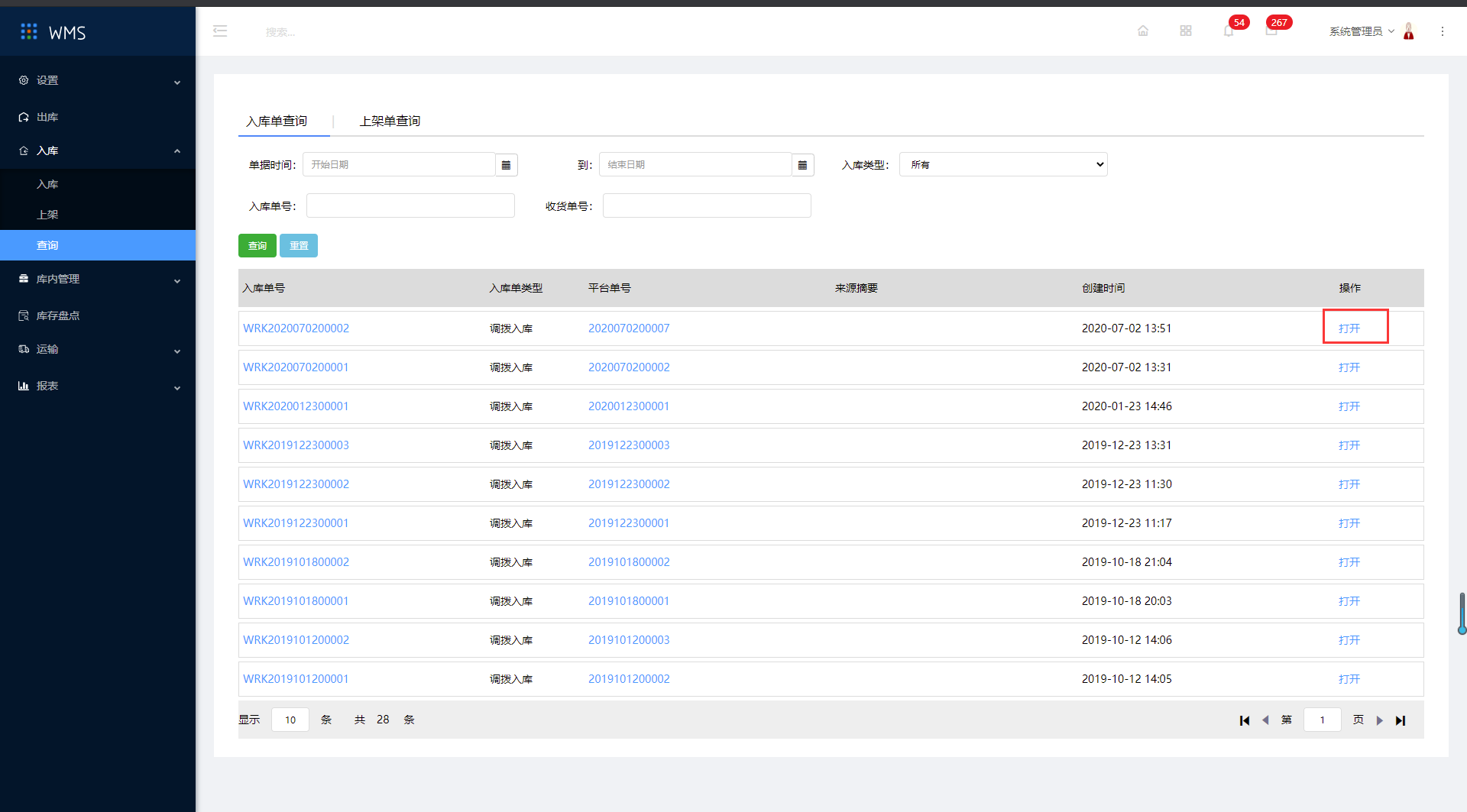Click the user avatar icon
Image resolution: width=1467 pixels, height=812 pixels.
click(1409, 31)
